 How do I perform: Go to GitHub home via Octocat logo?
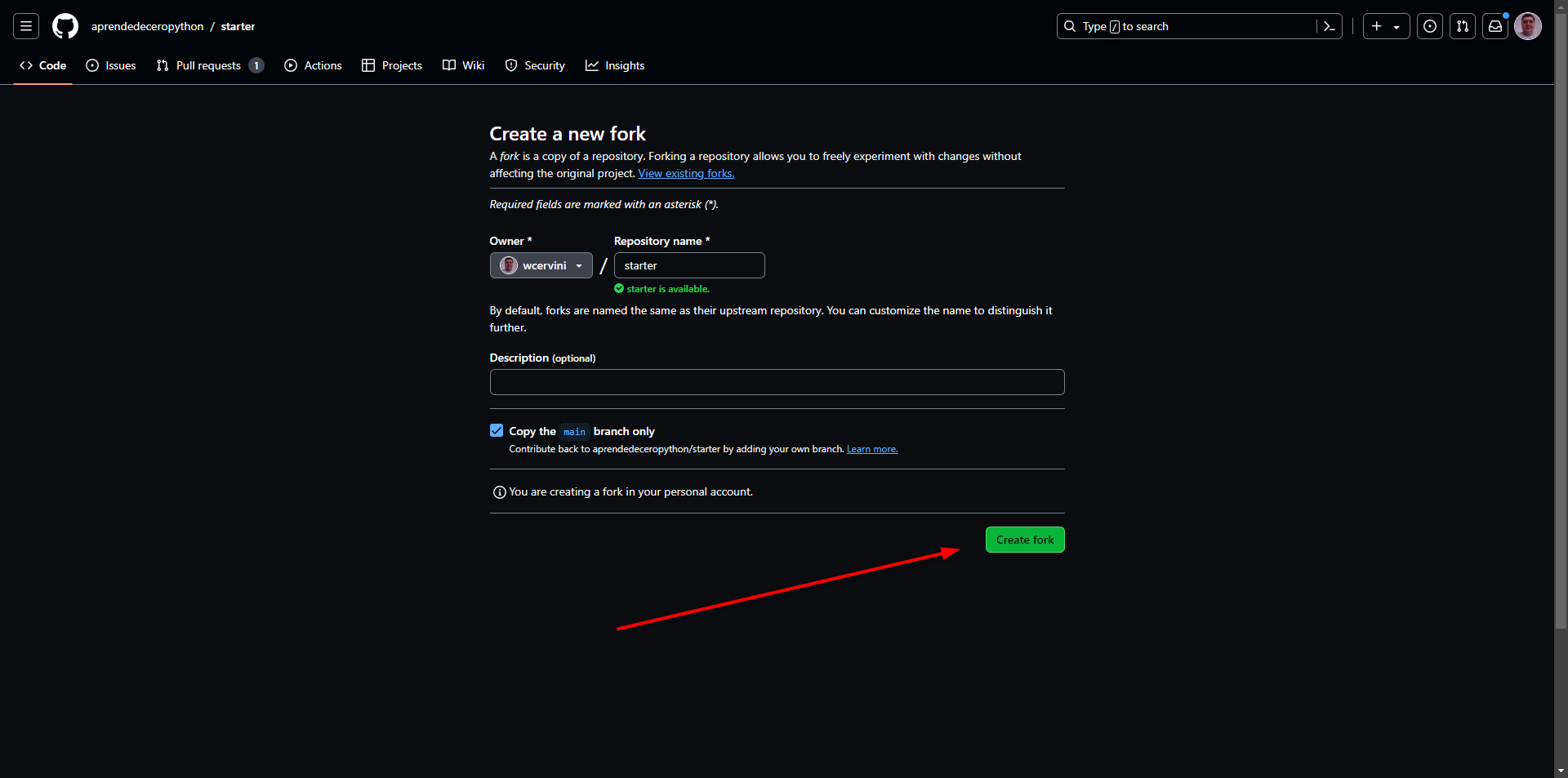[65, 26]
